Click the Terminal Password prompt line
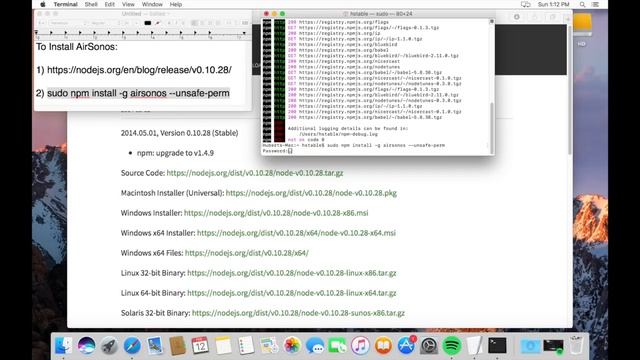640x360 pixels. pyautogui.click(x=278, y=151)
